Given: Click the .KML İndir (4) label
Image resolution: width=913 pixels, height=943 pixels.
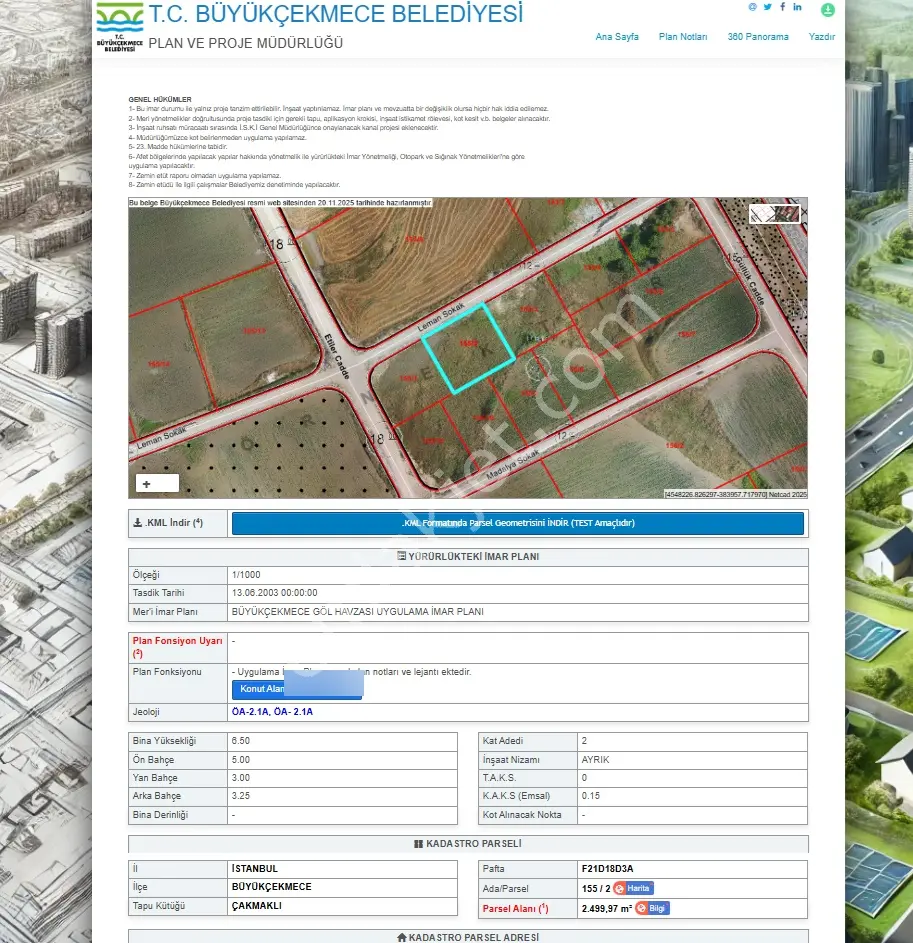Looking at the screenshot, I should coord(174,523).
